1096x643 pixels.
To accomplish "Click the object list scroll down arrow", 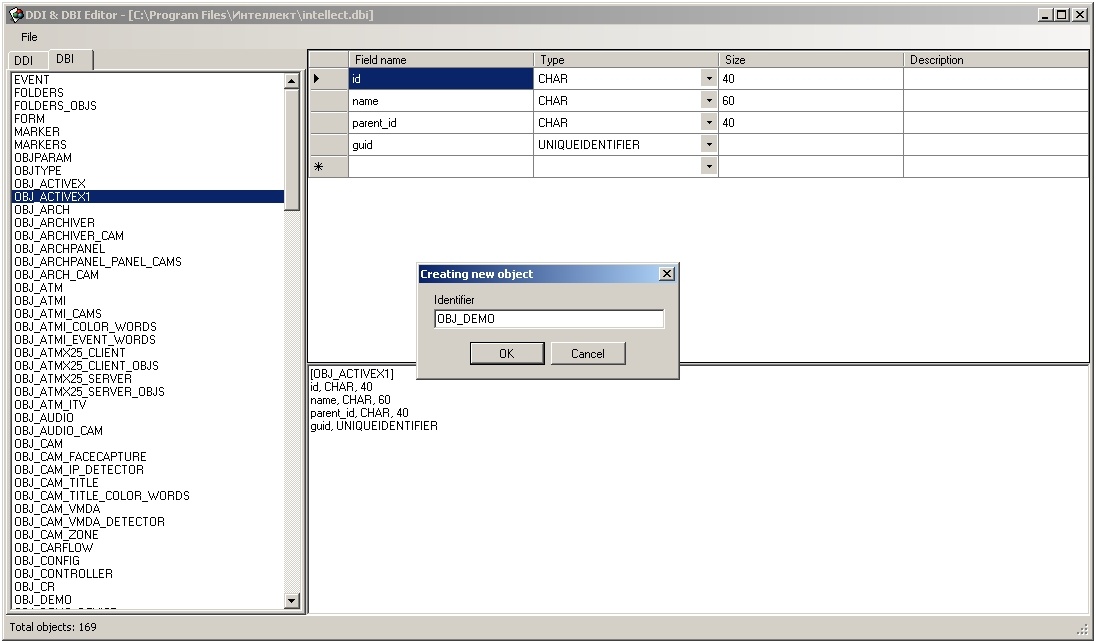I will (x=291, y=600).
